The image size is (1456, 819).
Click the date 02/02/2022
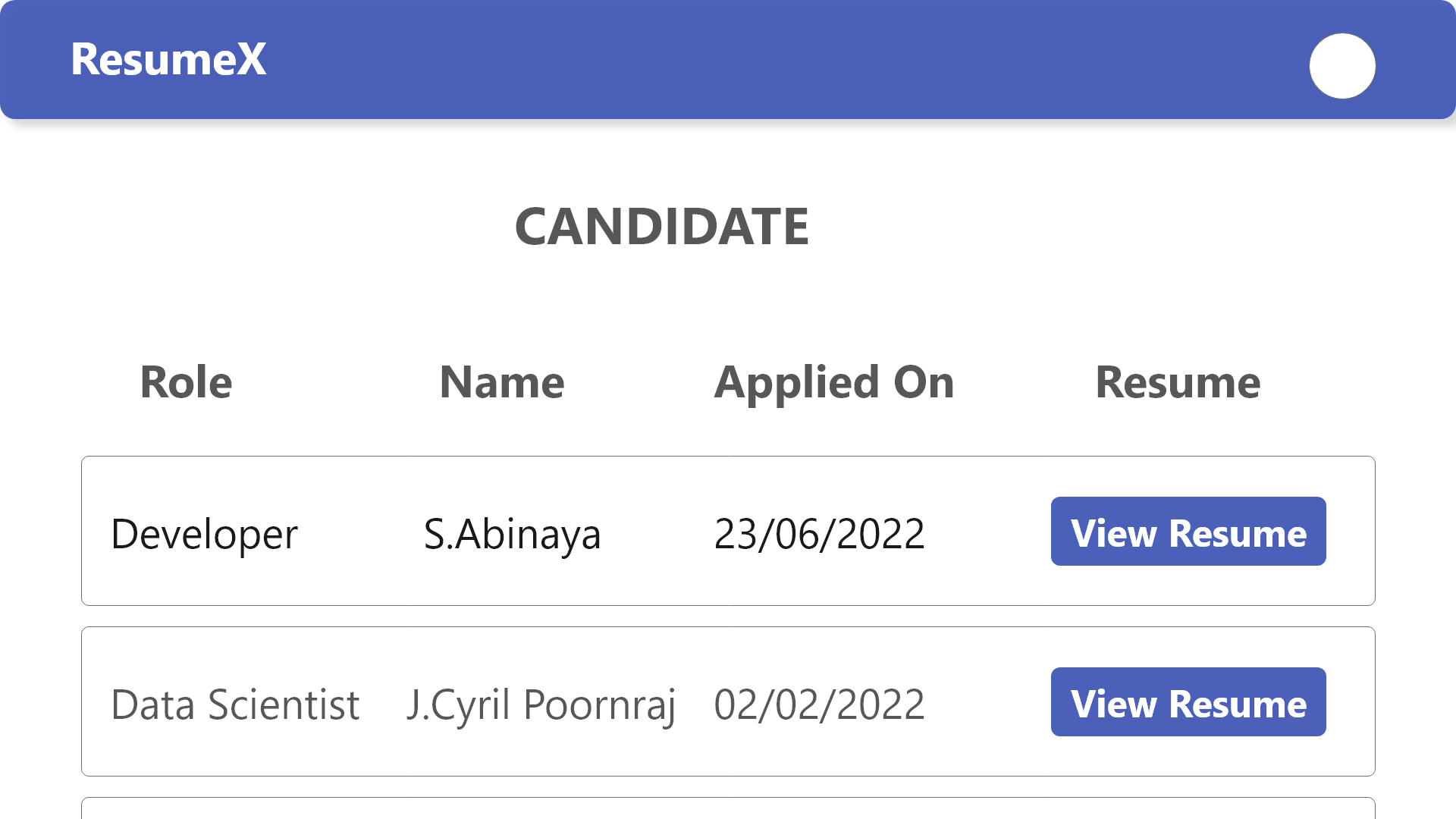[820, 704]
